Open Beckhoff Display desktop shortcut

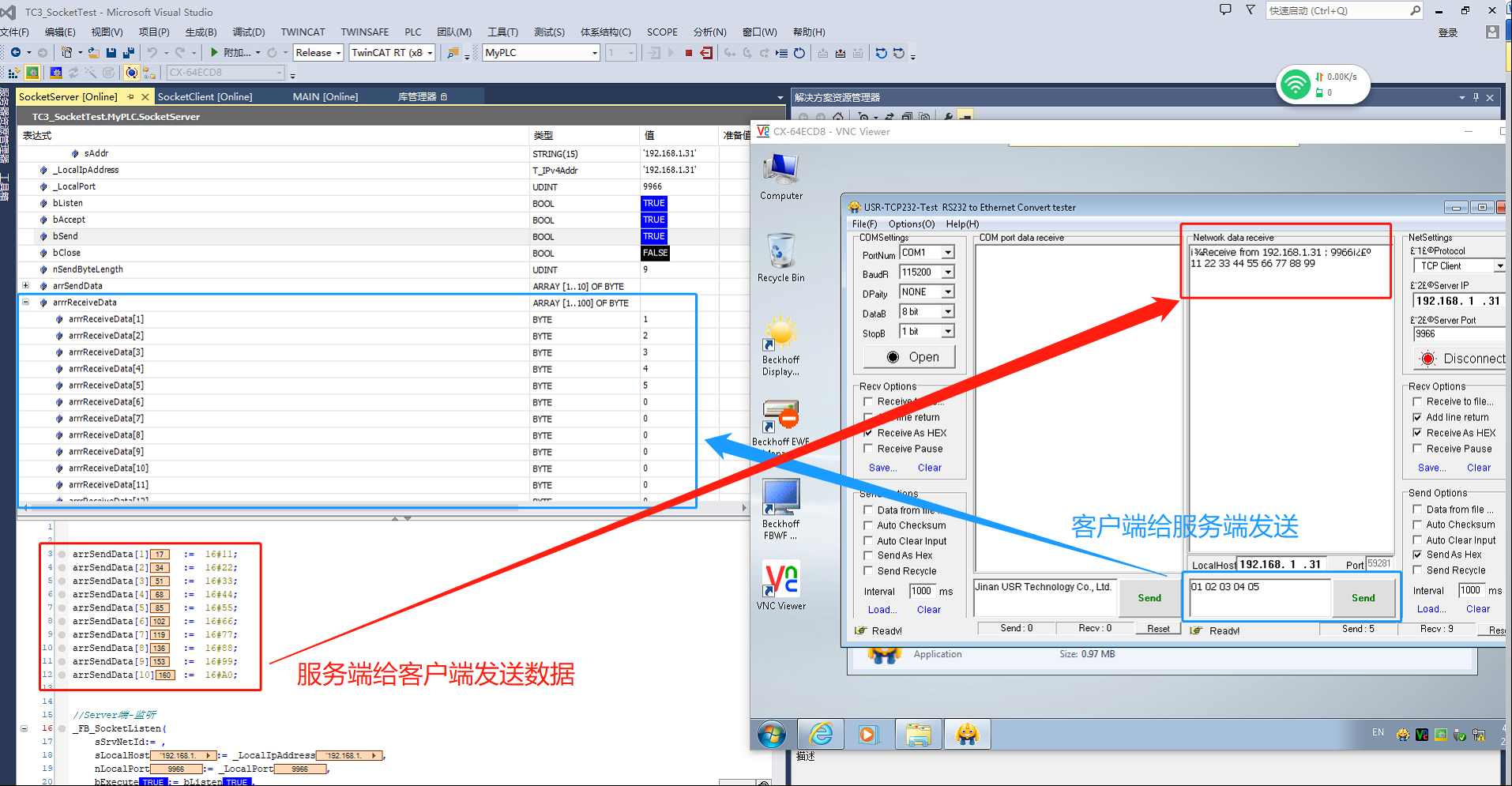click(781, 346)
